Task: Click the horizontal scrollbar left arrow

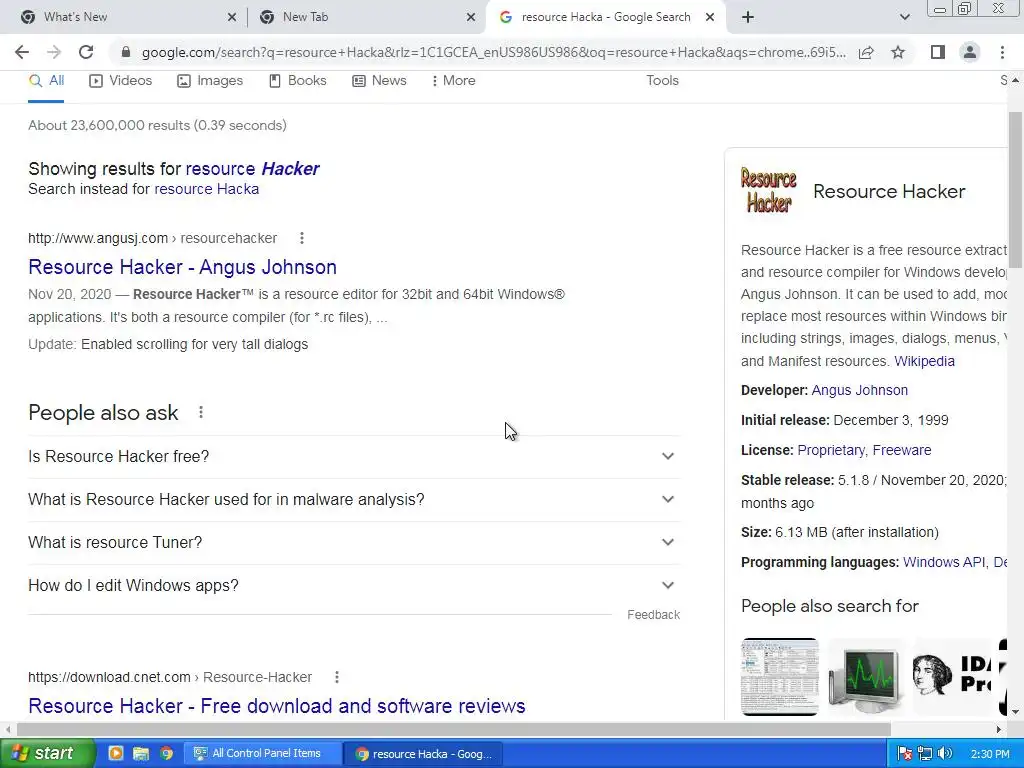Action: pos(8,729)
